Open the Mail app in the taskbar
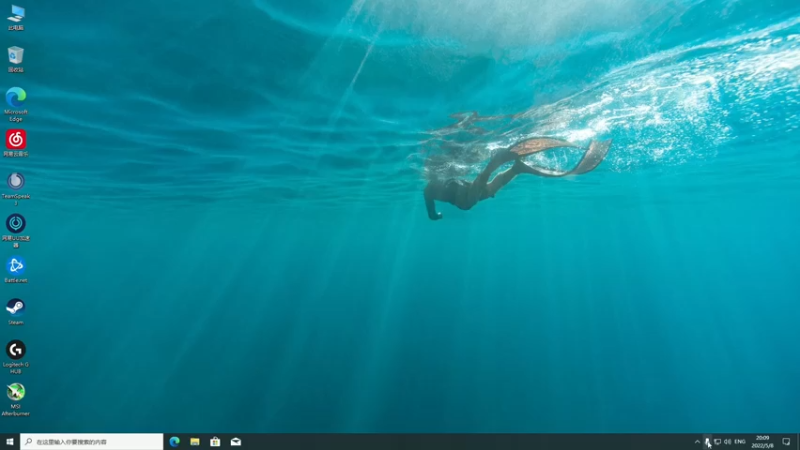 click(x=236, y=442)
